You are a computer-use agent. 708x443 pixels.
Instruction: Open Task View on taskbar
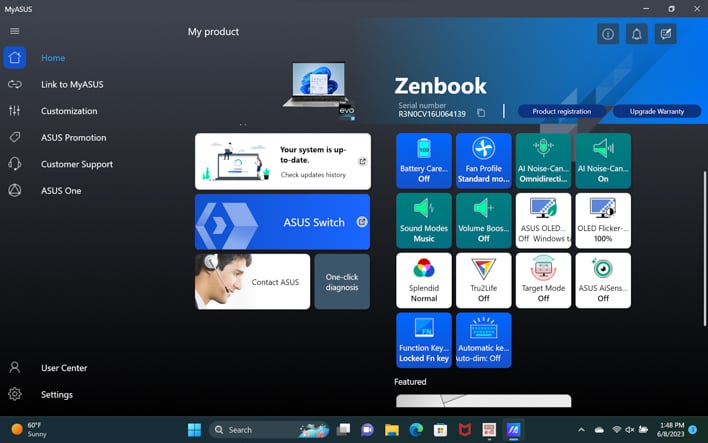[x=343, y=430]
